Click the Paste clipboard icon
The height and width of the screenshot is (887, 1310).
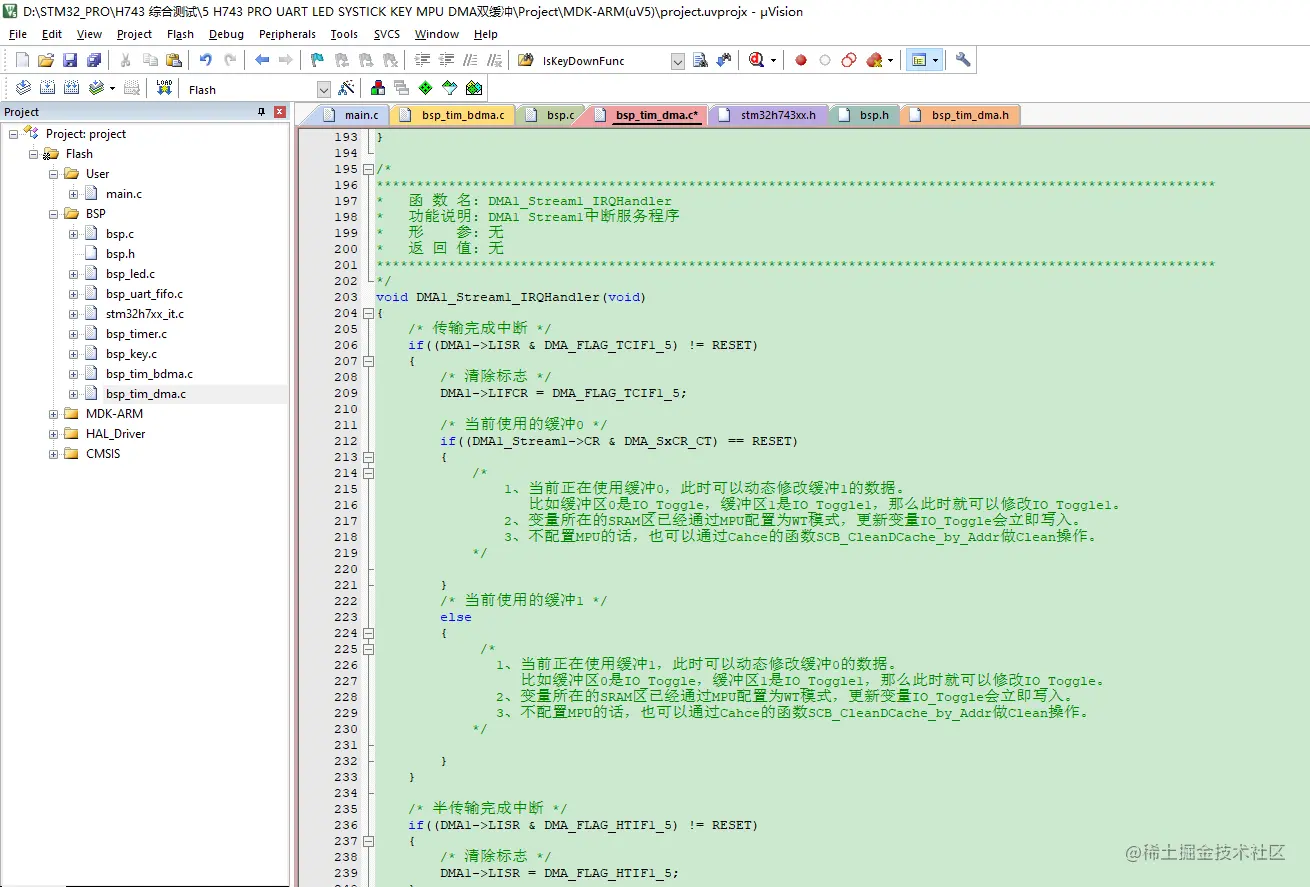pyautogui.click(x=173, y=61)
